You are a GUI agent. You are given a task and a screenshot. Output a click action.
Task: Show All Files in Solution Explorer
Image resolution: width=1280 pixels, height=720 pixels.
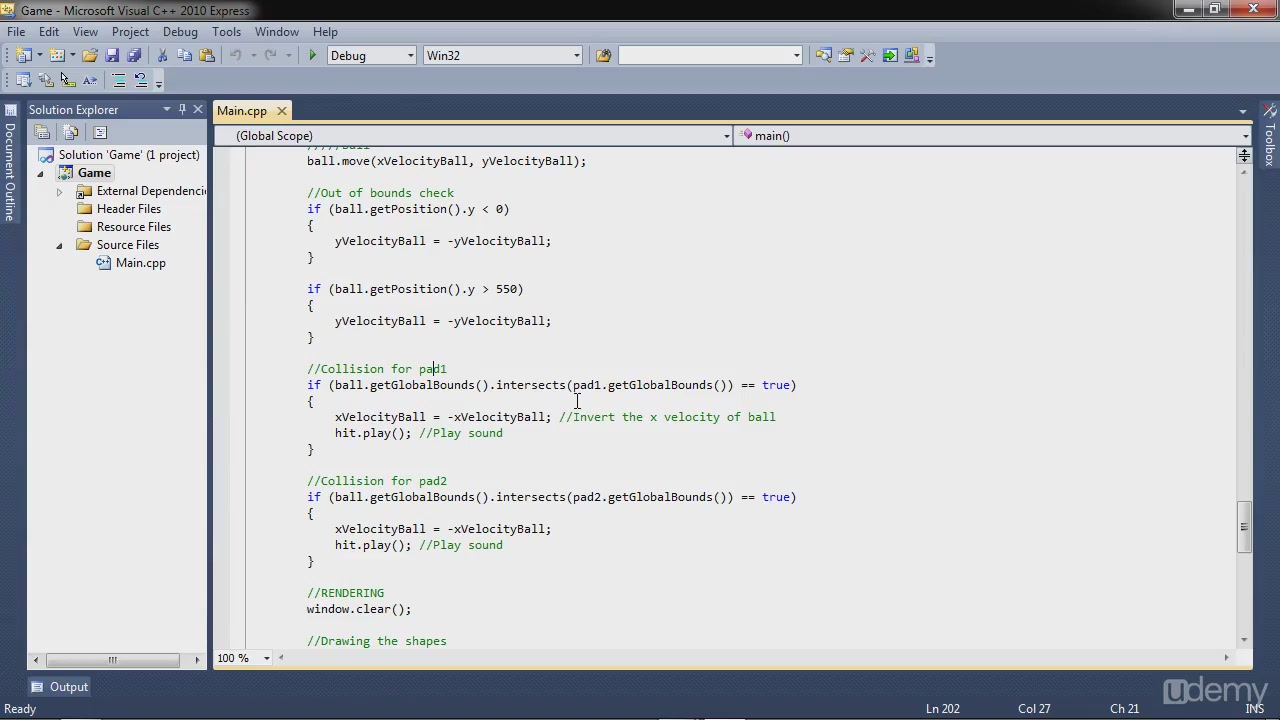pos(70,132)
